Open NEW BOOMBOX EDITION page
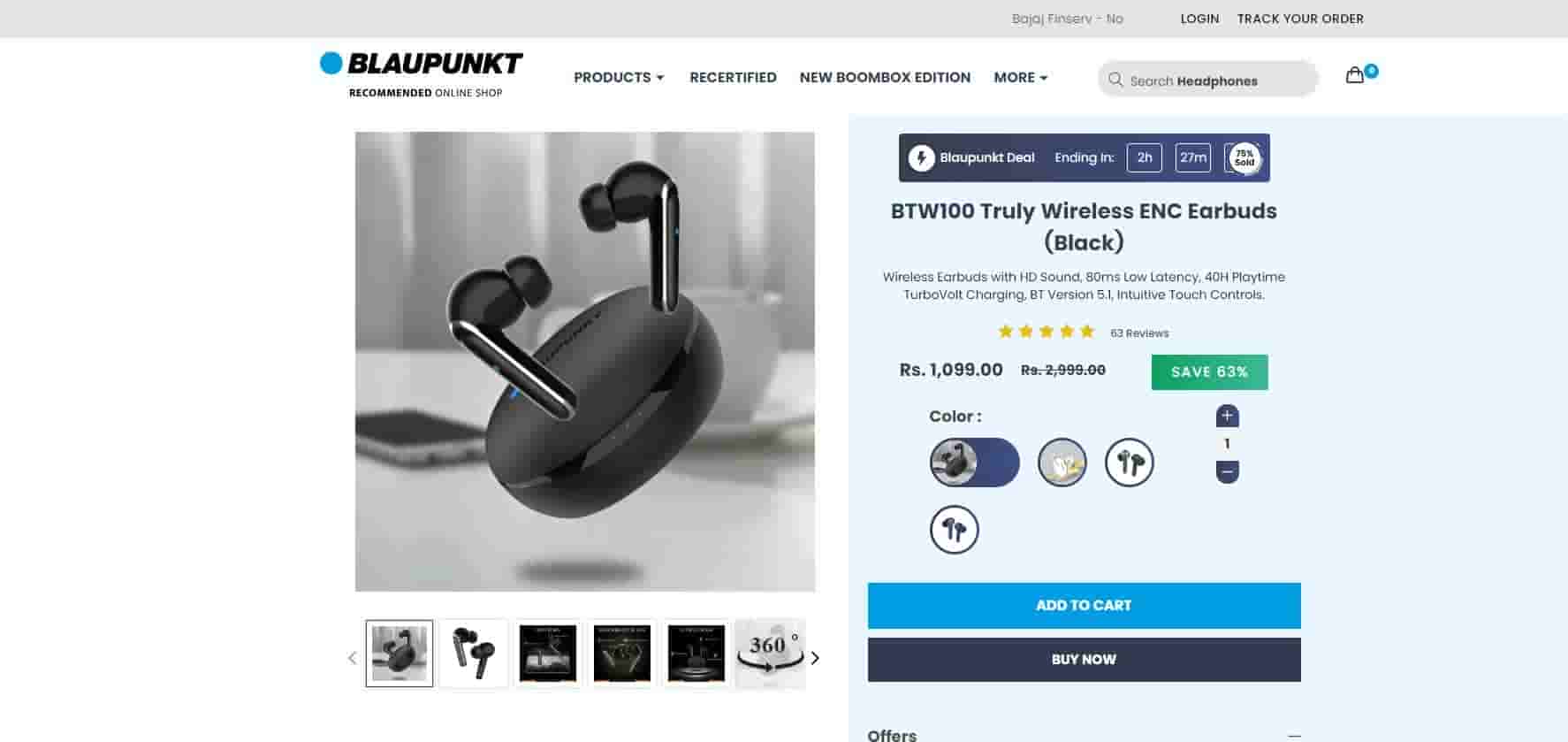 click(885, 77)
